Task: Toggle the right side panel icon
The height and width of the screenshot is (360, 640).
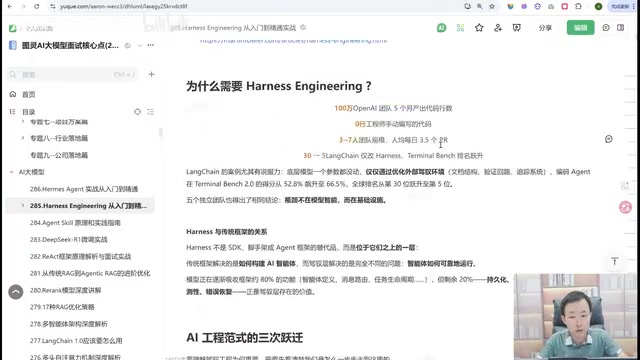Action: [620, 28]
